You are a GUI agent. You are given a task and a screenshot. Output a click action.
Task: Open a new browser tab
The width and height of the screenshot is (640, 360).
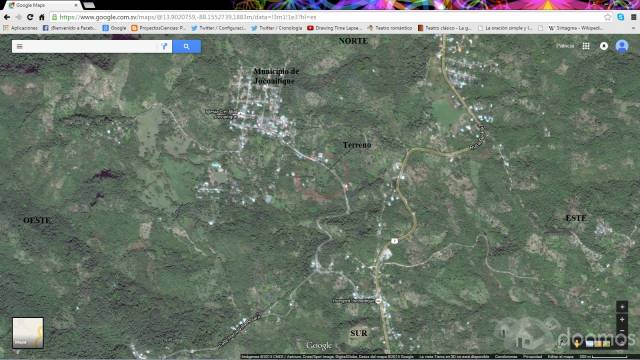click(x=89, y=5)
